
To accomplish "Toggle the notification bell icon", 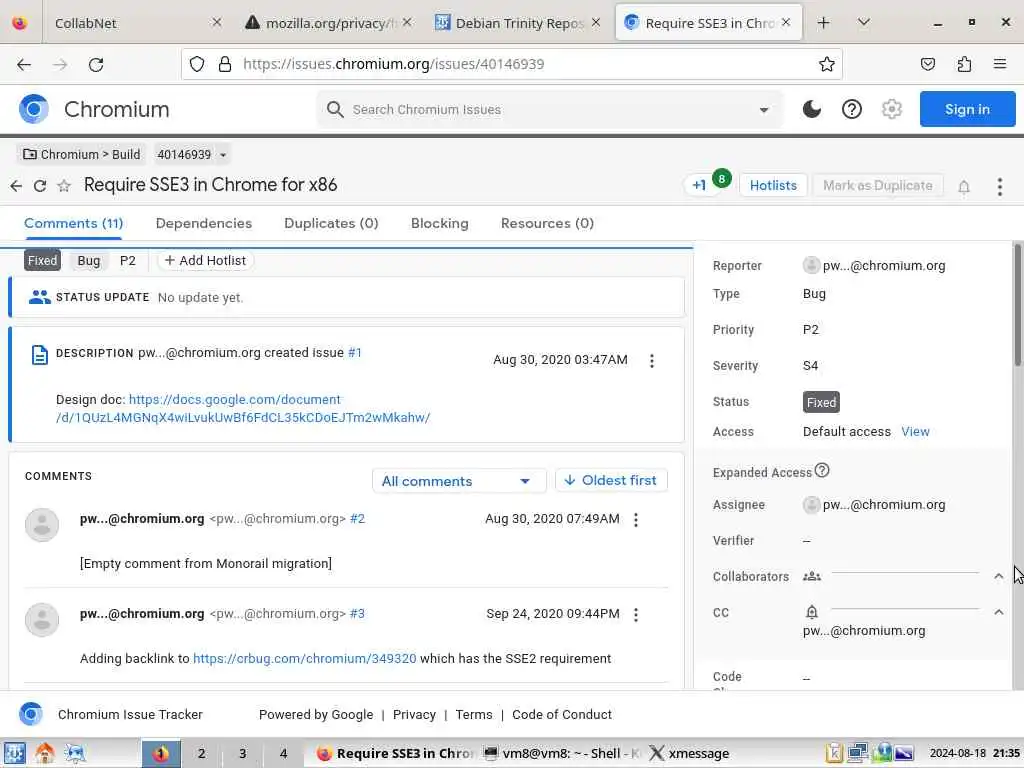I will tap(963, 187).
